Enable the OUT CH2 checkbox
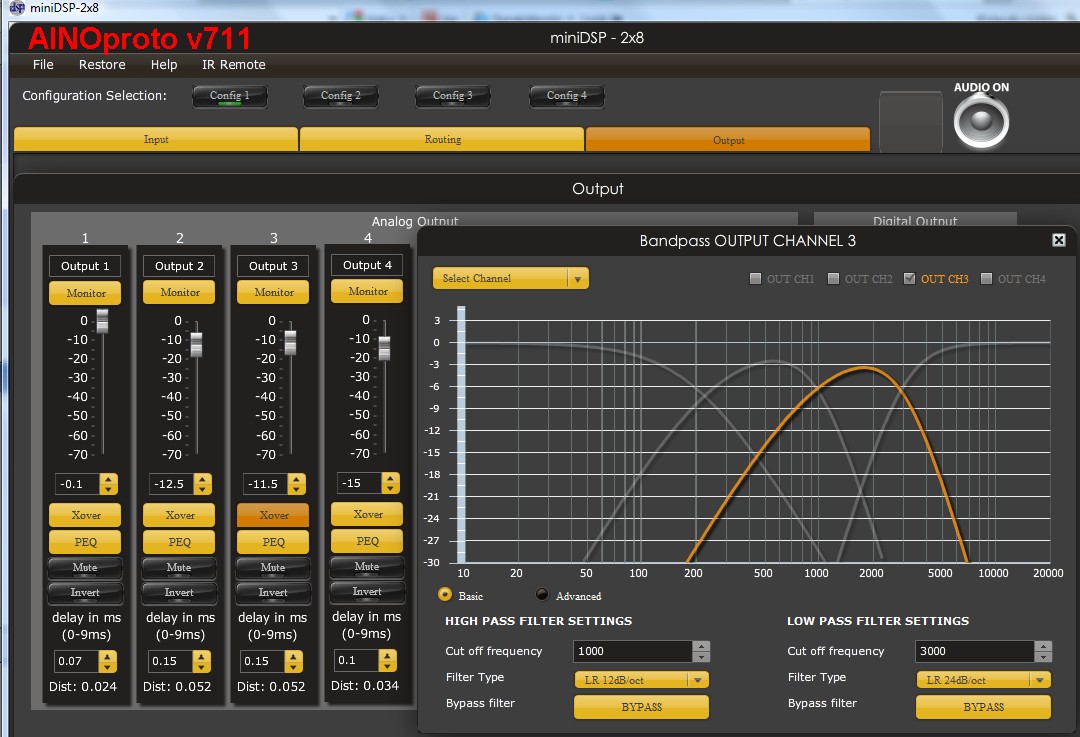This screenshot has height=737, width=1080. (x=833, y=278)
